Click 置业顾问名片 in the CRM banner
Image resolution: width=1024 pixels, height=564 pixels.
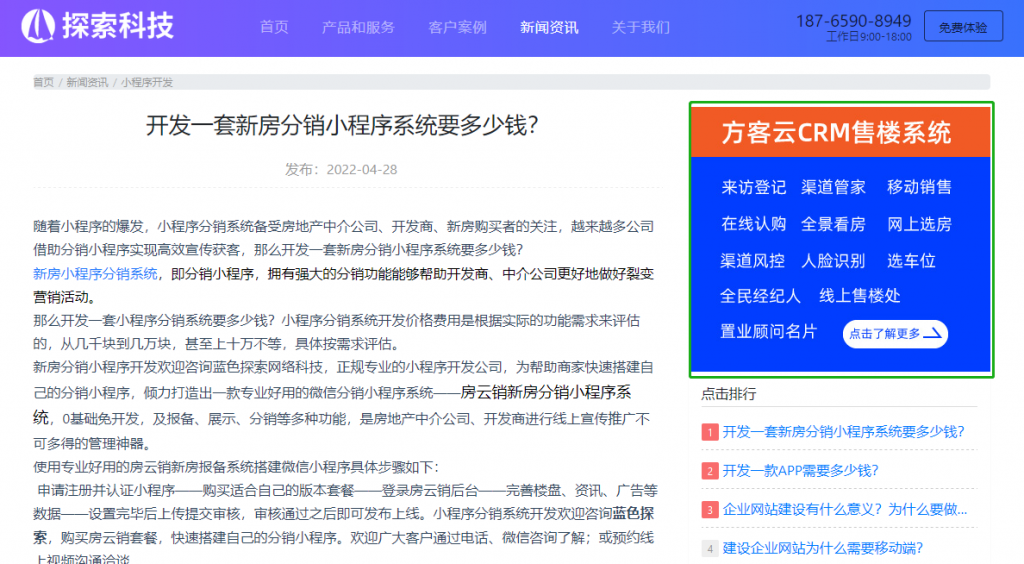click(769, 332)
